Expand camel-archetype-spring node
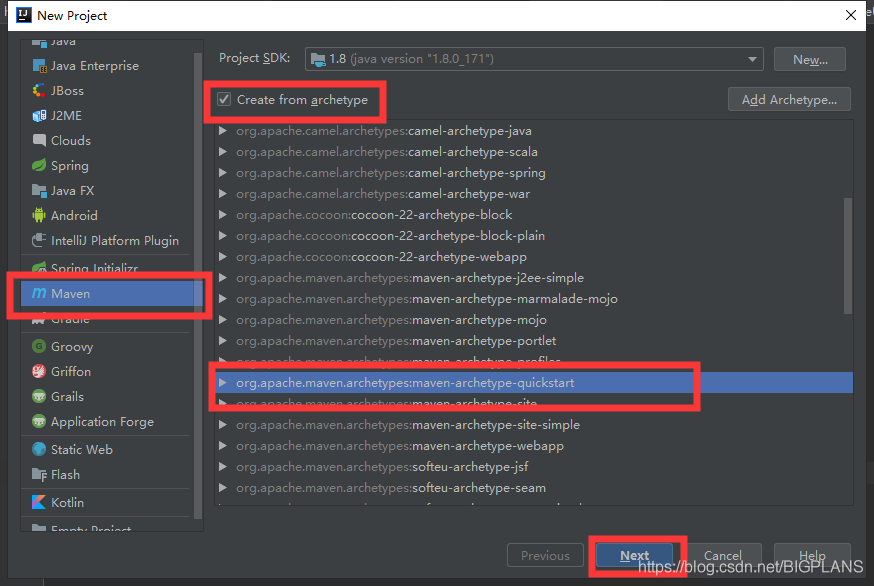Viewport: 874px width, 586px height. [x=223, y=173]
